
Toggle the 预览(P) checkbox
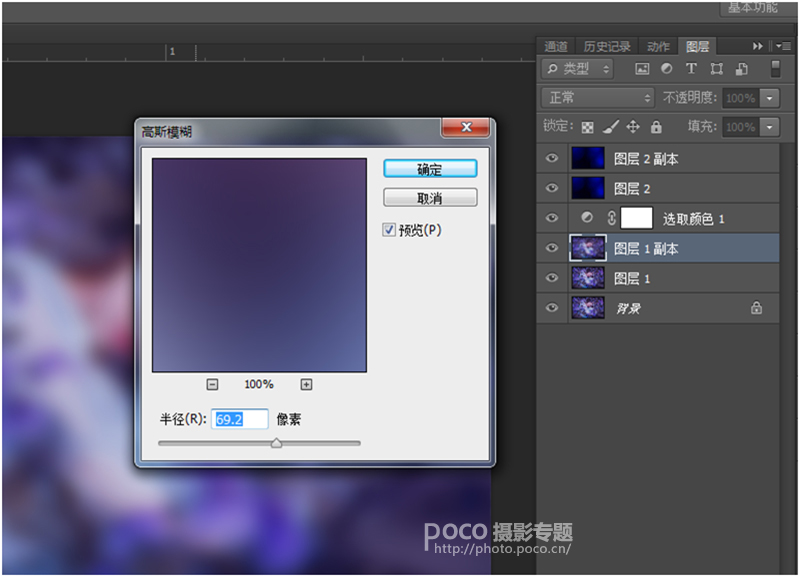[389, 230]
